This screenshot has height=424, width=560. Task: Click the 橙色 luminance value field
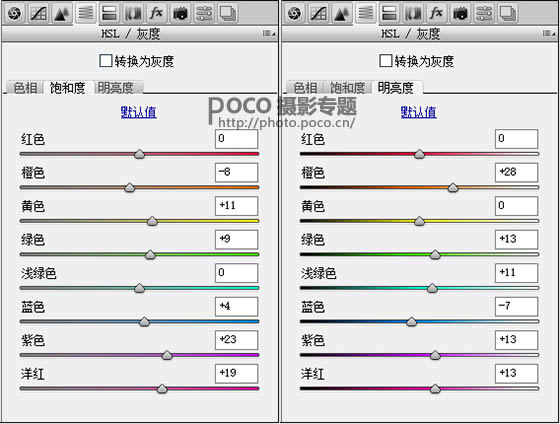point(516,173)
